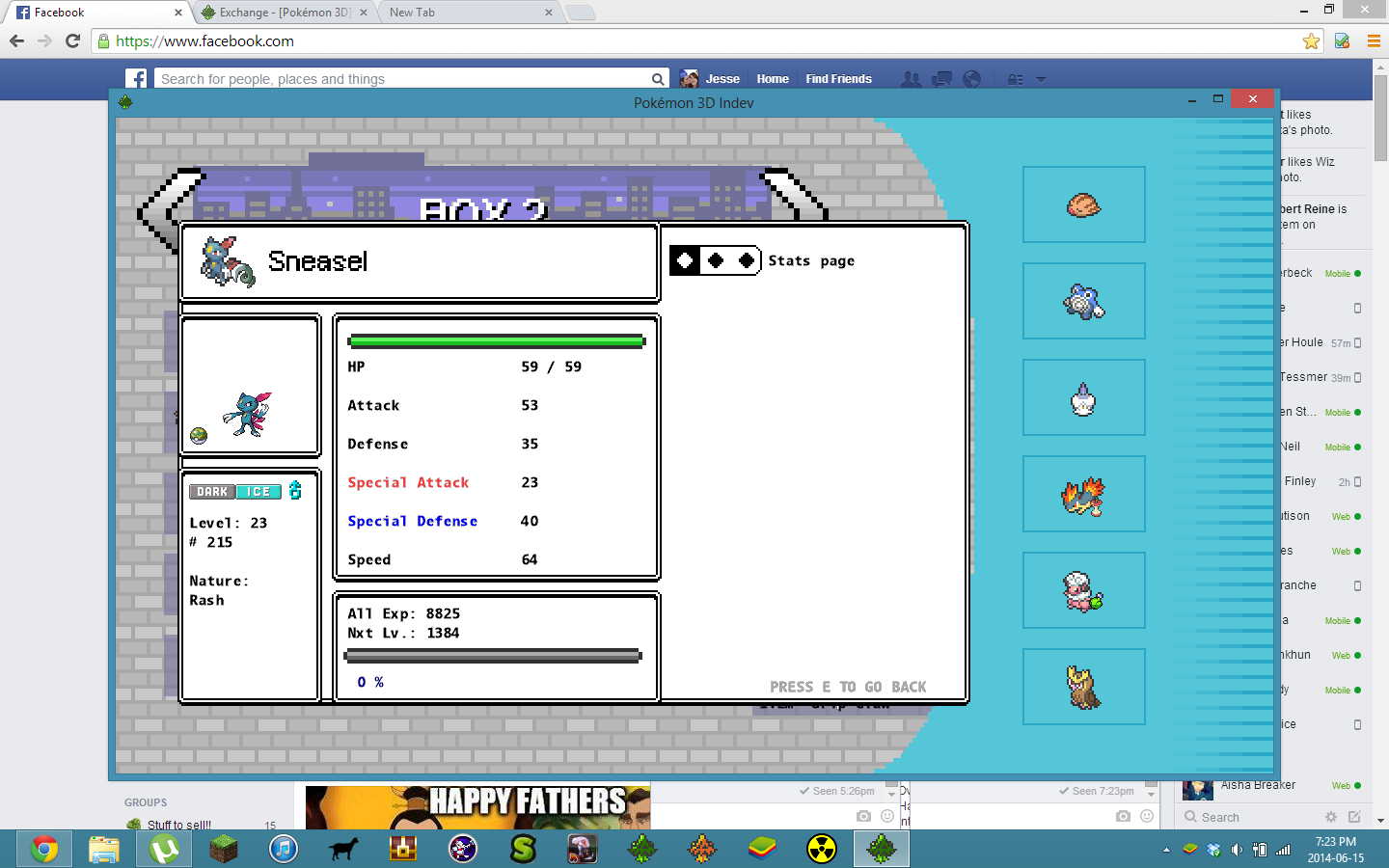Click the Facebook search magnifier icon

point(658,79)
